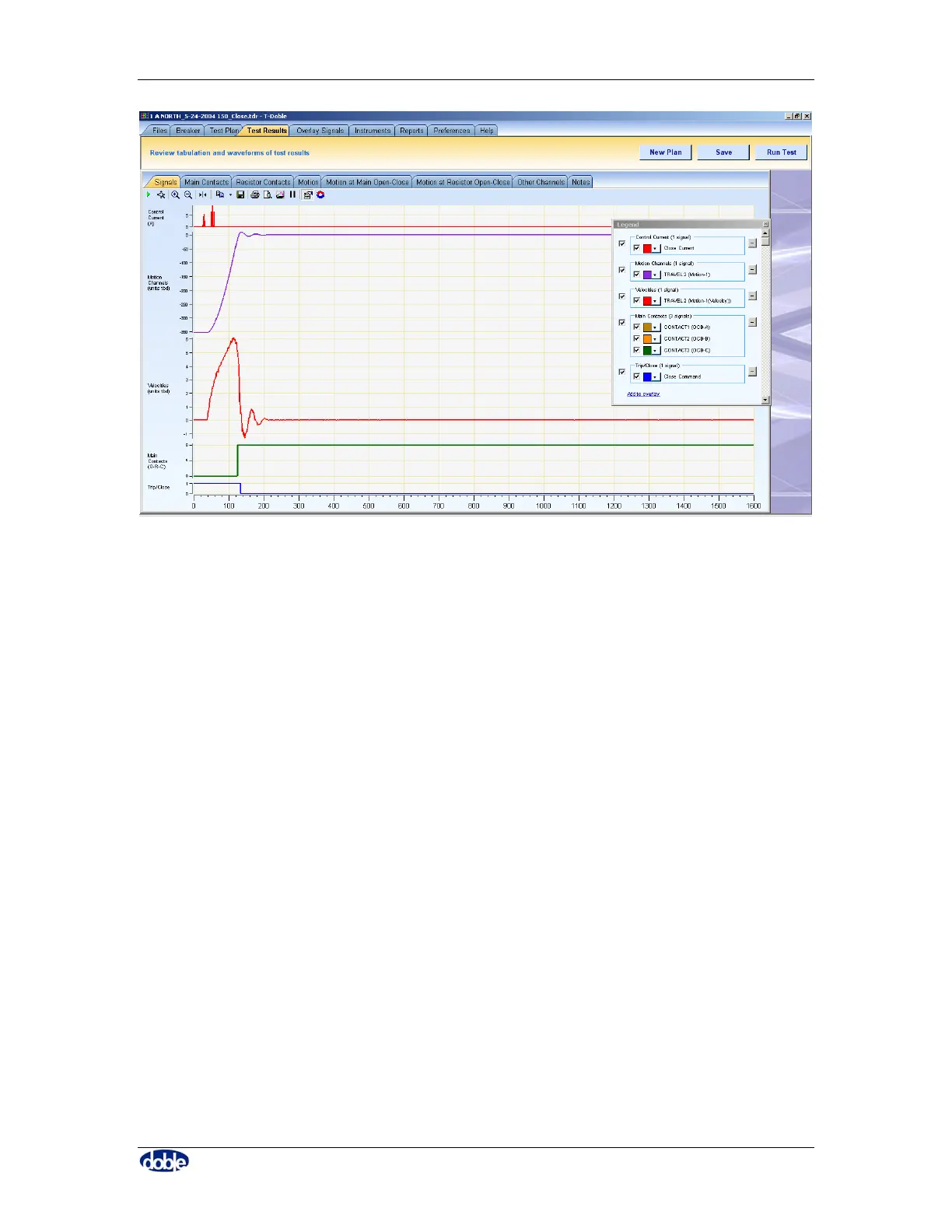Open Motion at Main Open-Close sub-tab
Screen dimensions: 952x1232
(367, 182)
